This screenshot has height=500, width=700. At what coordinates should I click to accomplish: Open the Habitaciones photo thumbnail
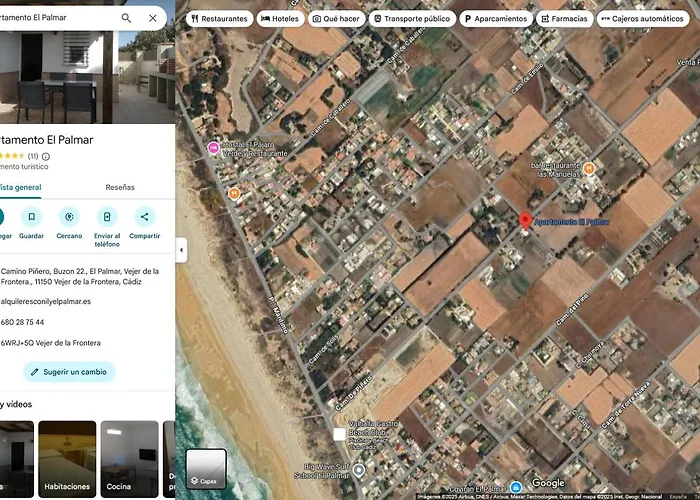point(67,459)
